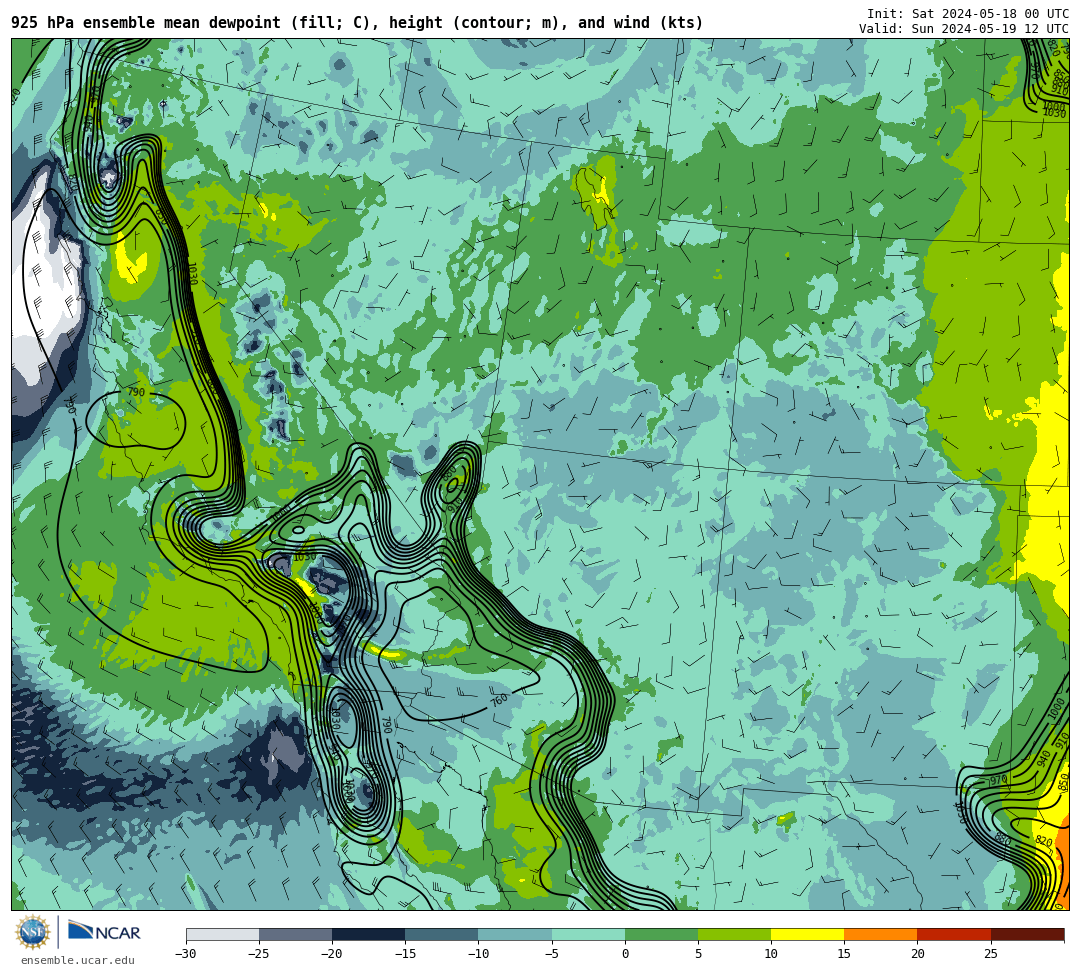Click the 0 colorbar tick label
1080x973 pixels.
point(625,954)
